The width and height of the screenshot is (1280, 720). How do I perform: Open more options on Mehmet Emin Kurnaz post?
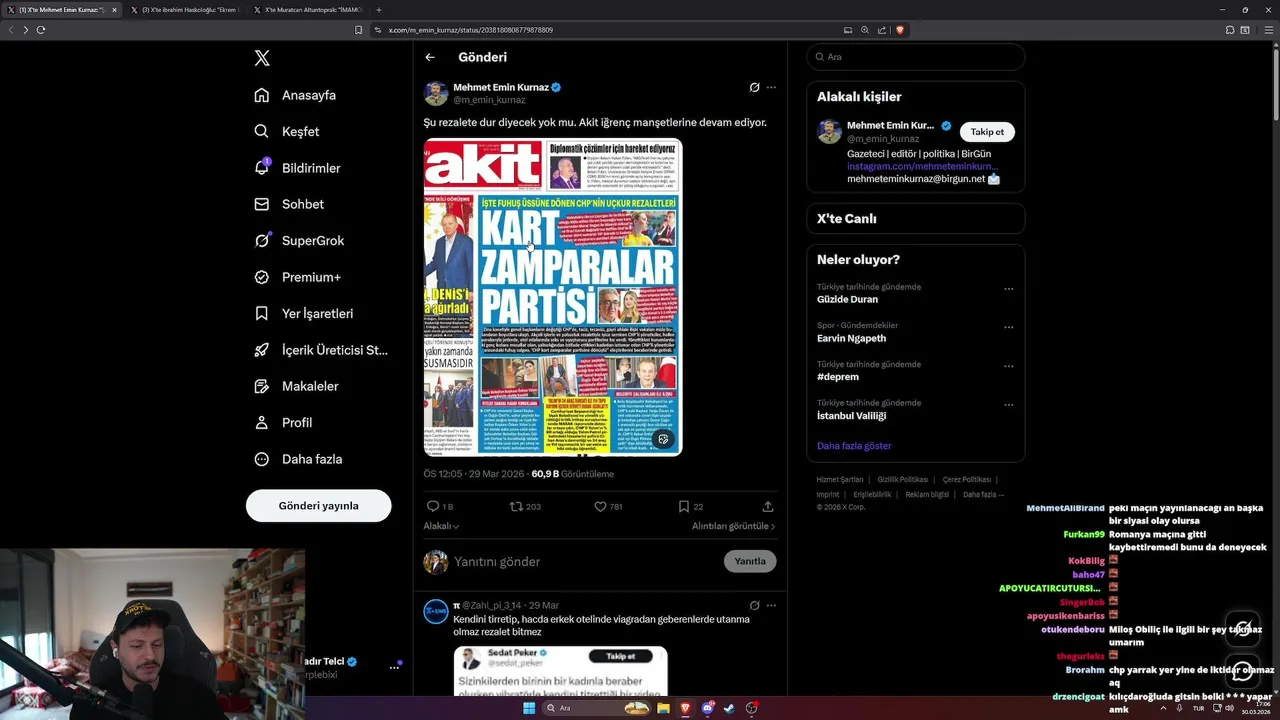click(x=771, y=87)
